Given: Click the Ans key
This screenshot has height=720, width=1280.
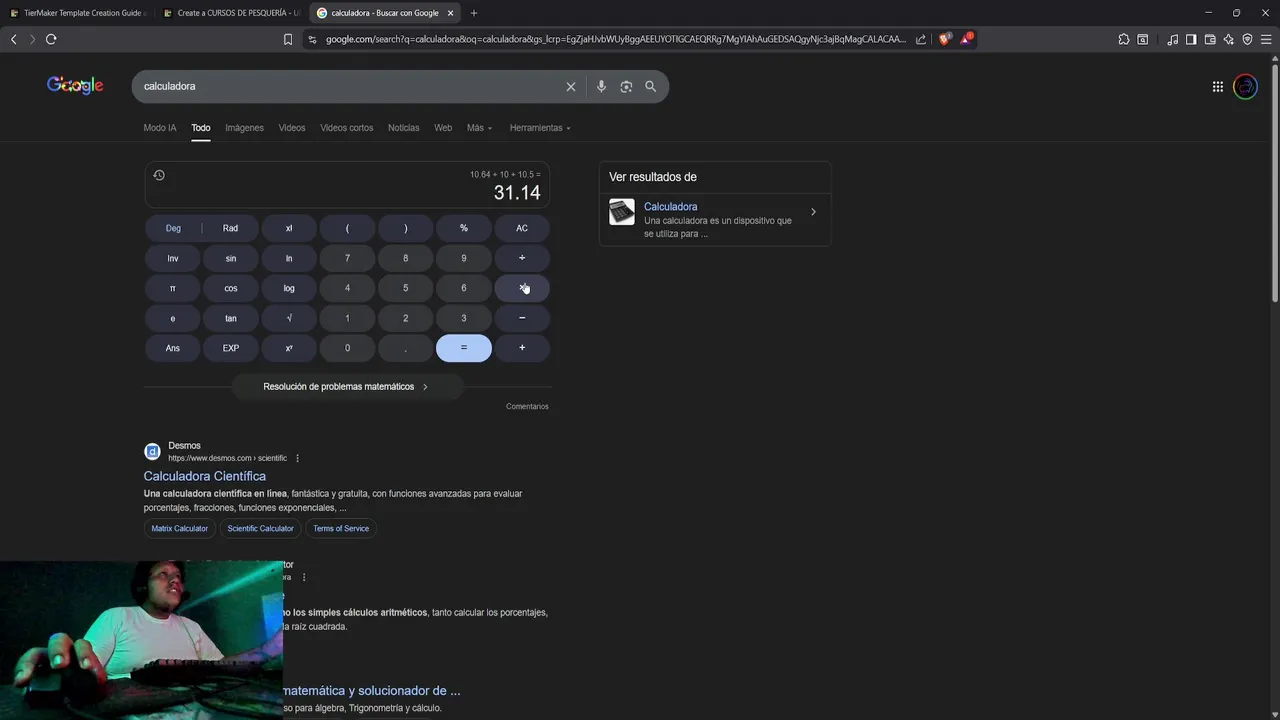Looking at the screenshot, I should pyautogui.click(x=173, y=348).
